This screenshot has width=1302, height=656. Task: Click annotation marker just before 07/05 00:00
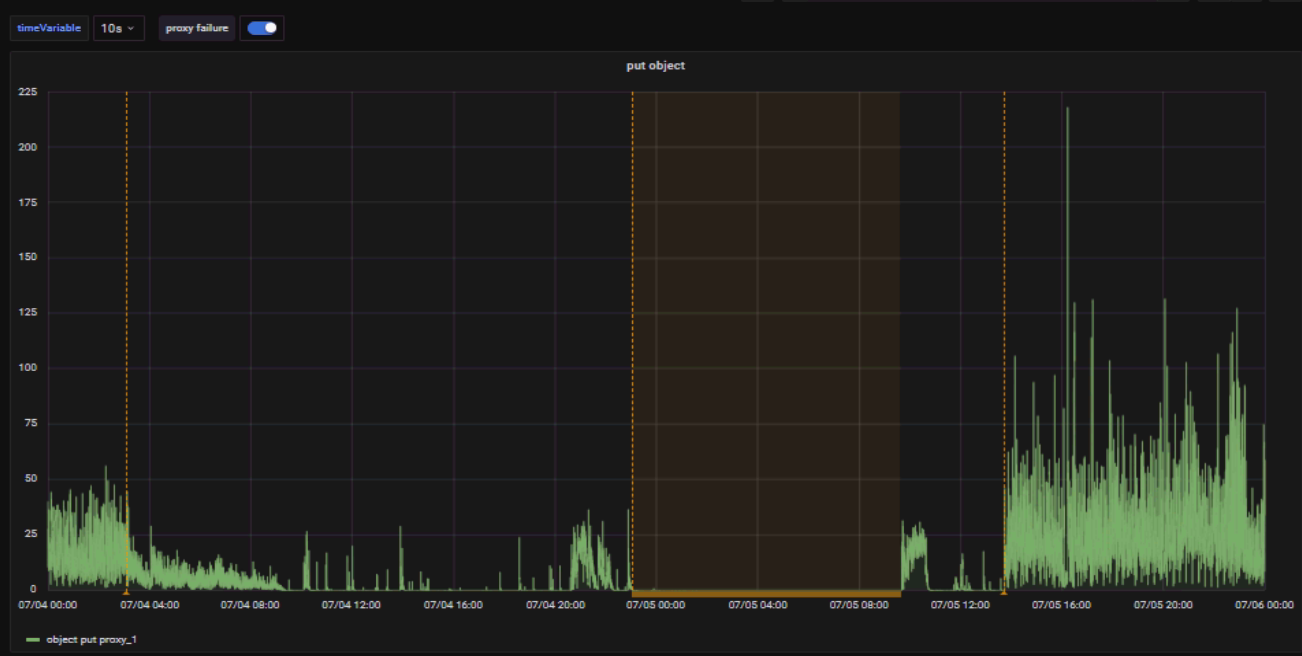(x=632, y=592)
